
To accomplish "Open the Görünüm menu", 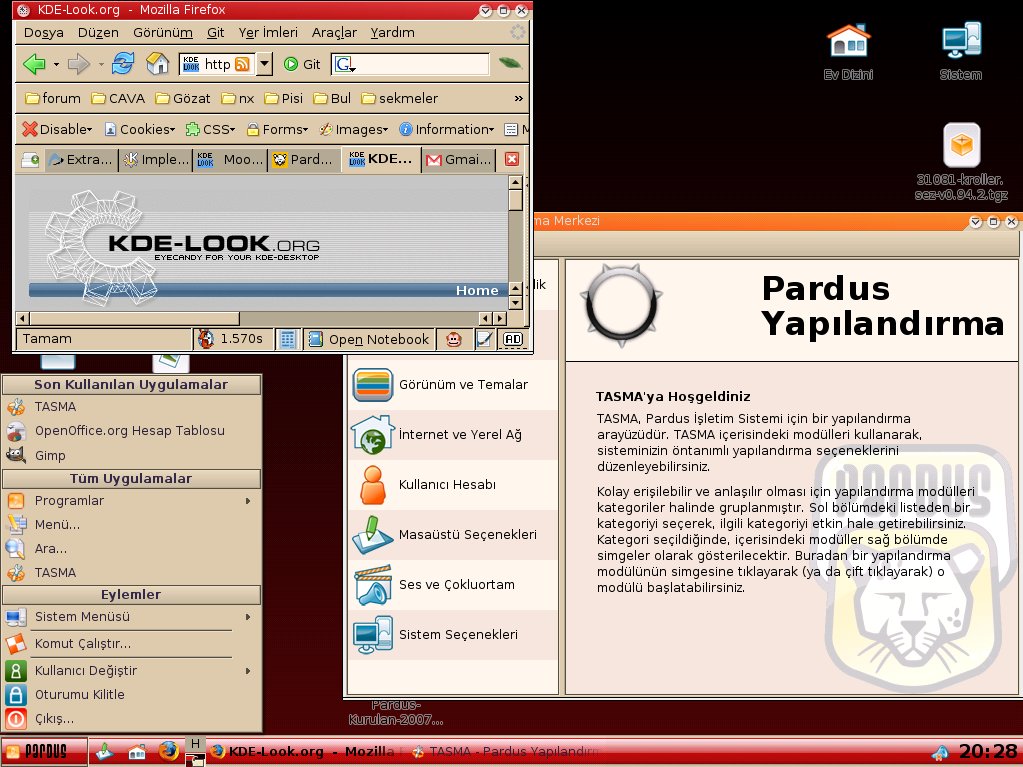I will pos(162,33).
